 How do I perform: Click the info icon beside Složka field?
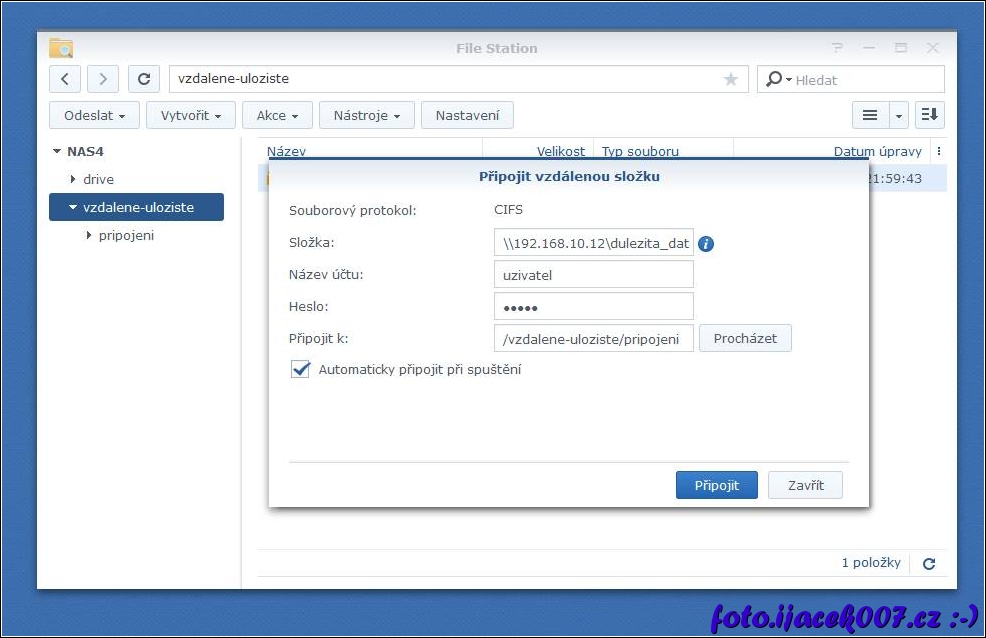click(706, 243)
